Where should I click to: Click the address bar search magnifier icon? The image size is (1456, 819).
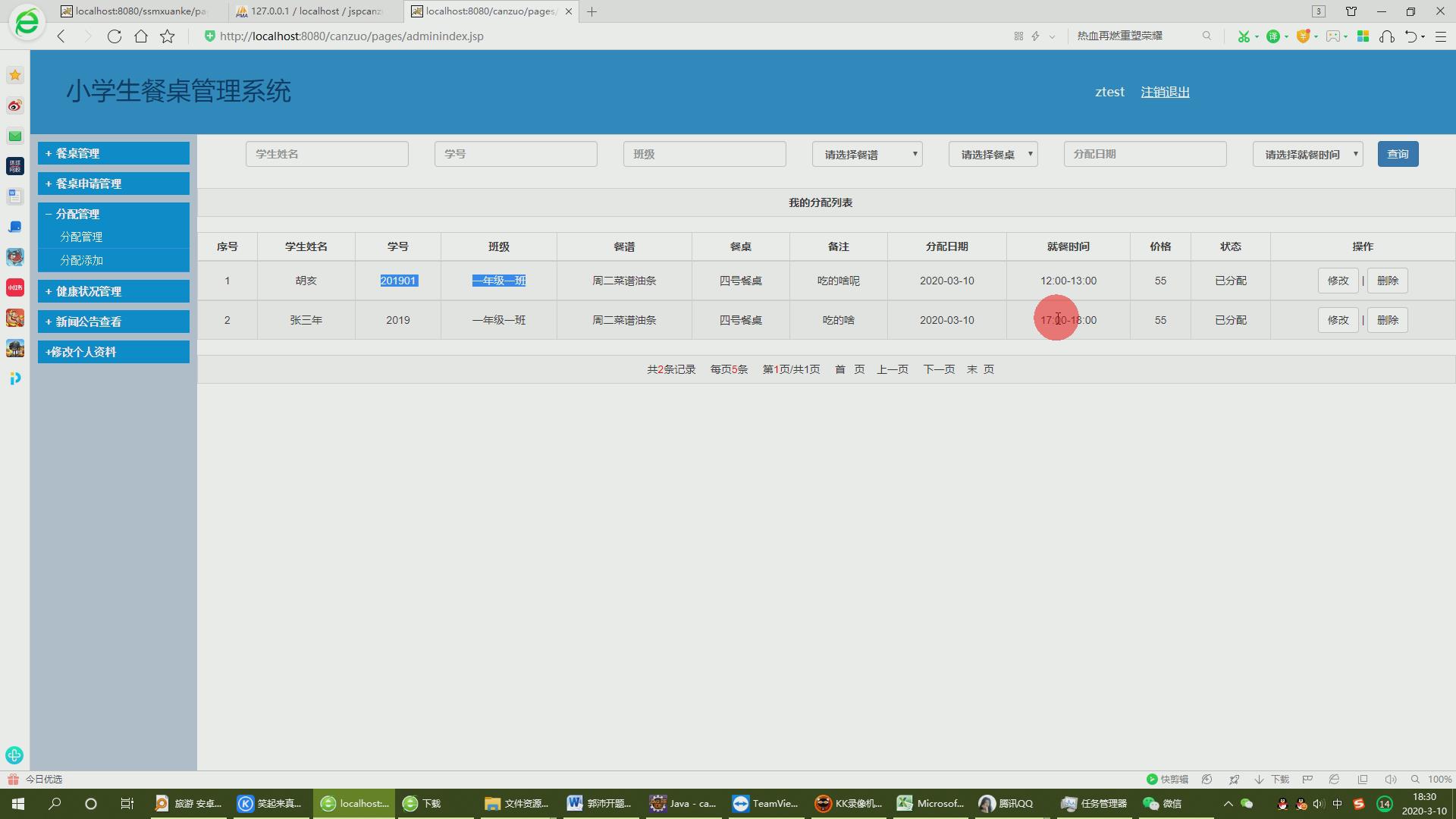tap(1207, 36)
